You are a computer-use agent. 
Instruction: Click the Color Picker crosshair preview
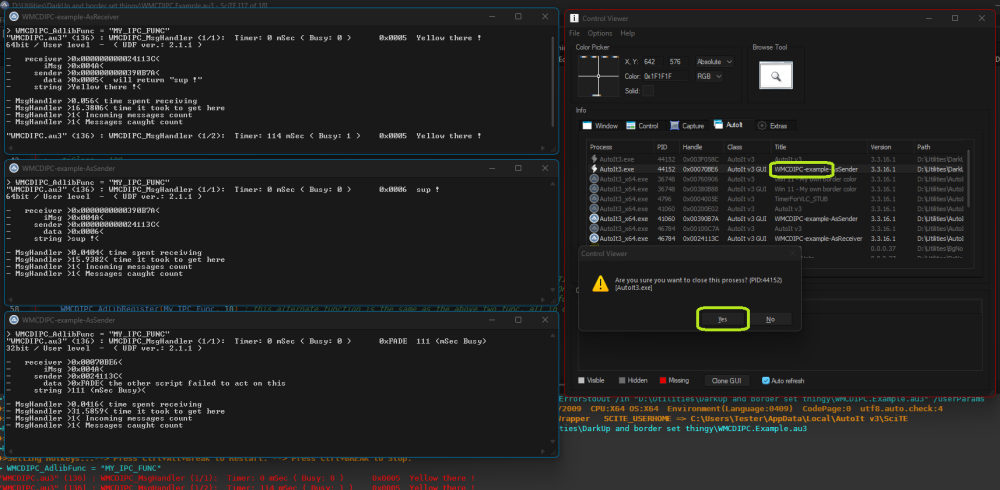click(598, 76)
